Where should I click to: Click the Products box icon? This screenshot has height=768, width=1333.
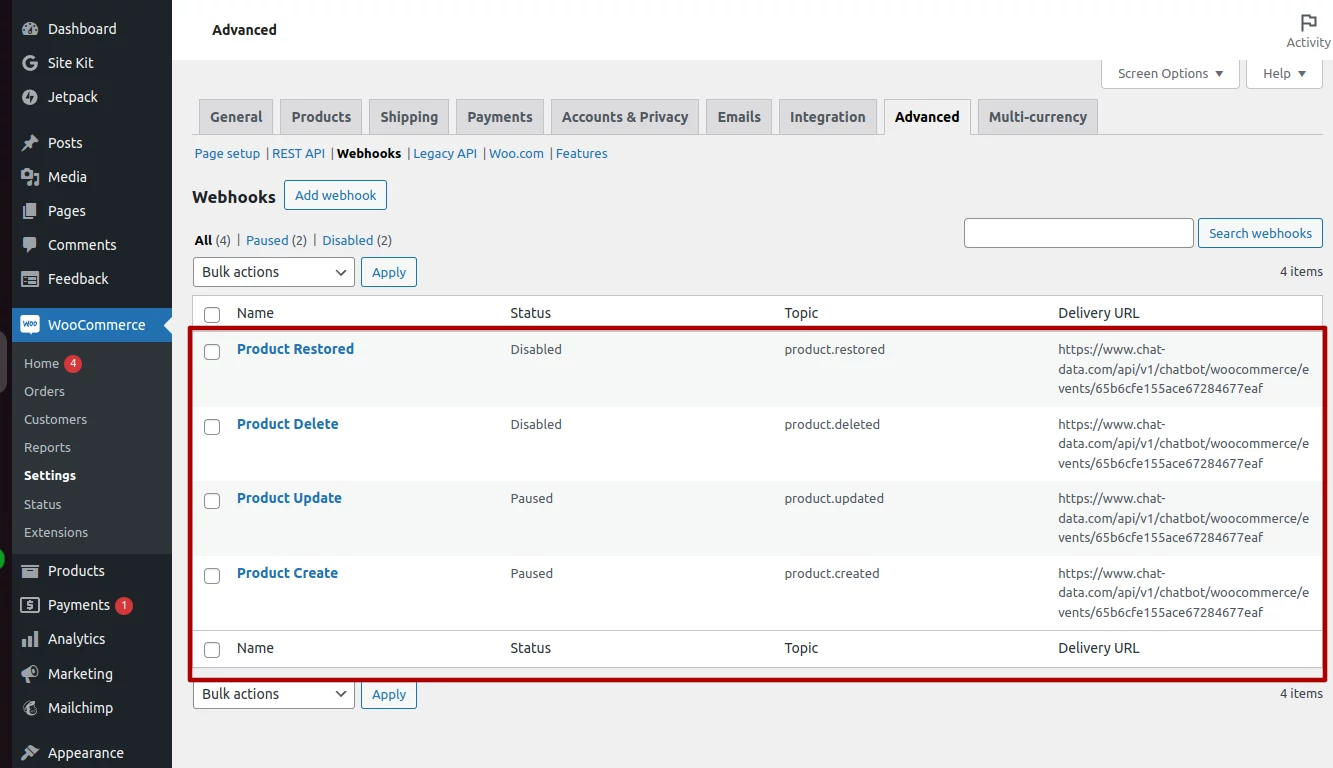coord(30,571)
